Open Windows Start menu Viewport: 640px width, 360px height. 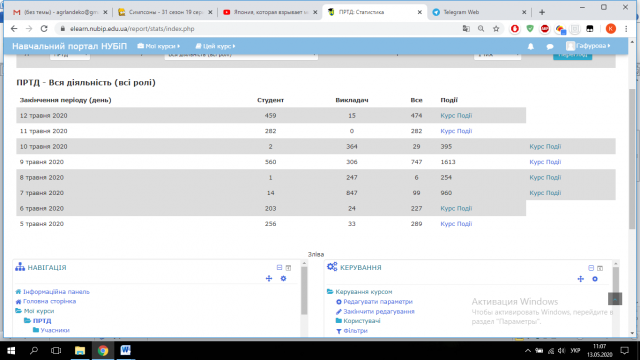pyautogui.click(x=11, y=351)
